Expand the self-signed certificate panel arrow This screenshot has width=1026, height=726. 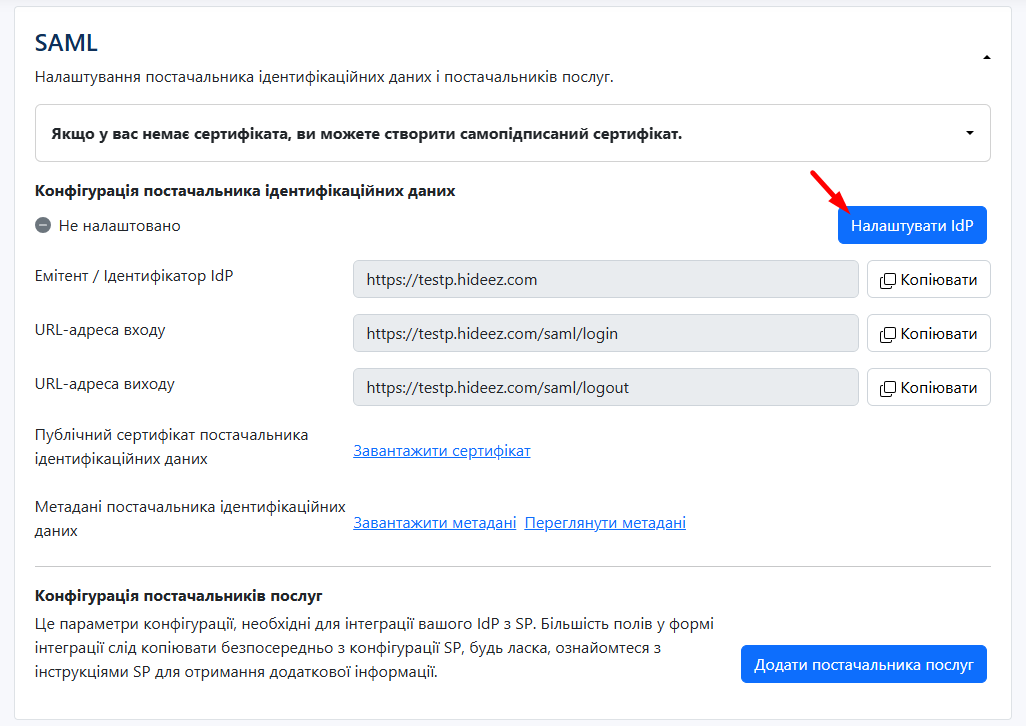click(x=969, y=133)
